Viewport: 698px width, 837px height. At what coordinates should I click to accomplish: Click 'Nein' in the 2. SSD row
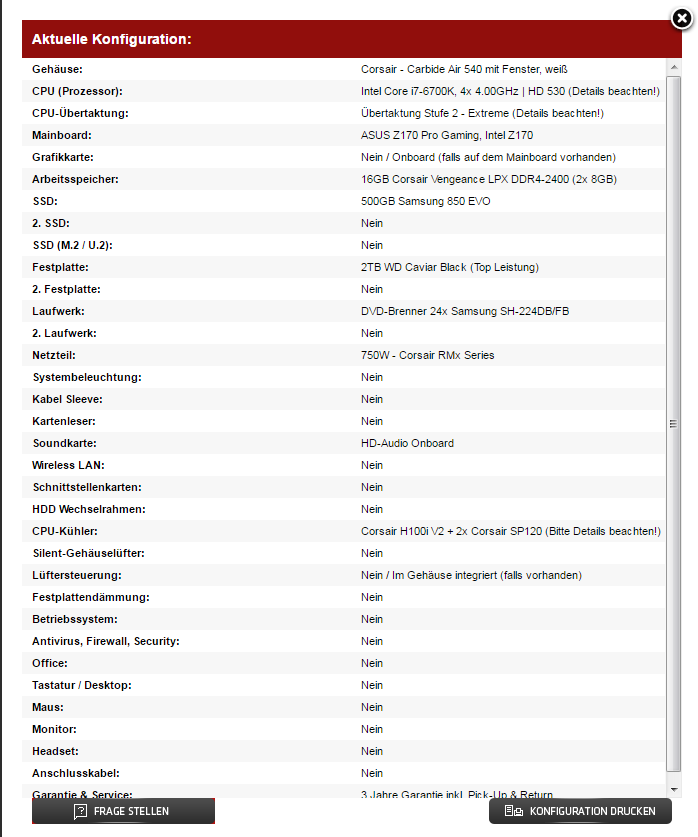pos(371,223)
